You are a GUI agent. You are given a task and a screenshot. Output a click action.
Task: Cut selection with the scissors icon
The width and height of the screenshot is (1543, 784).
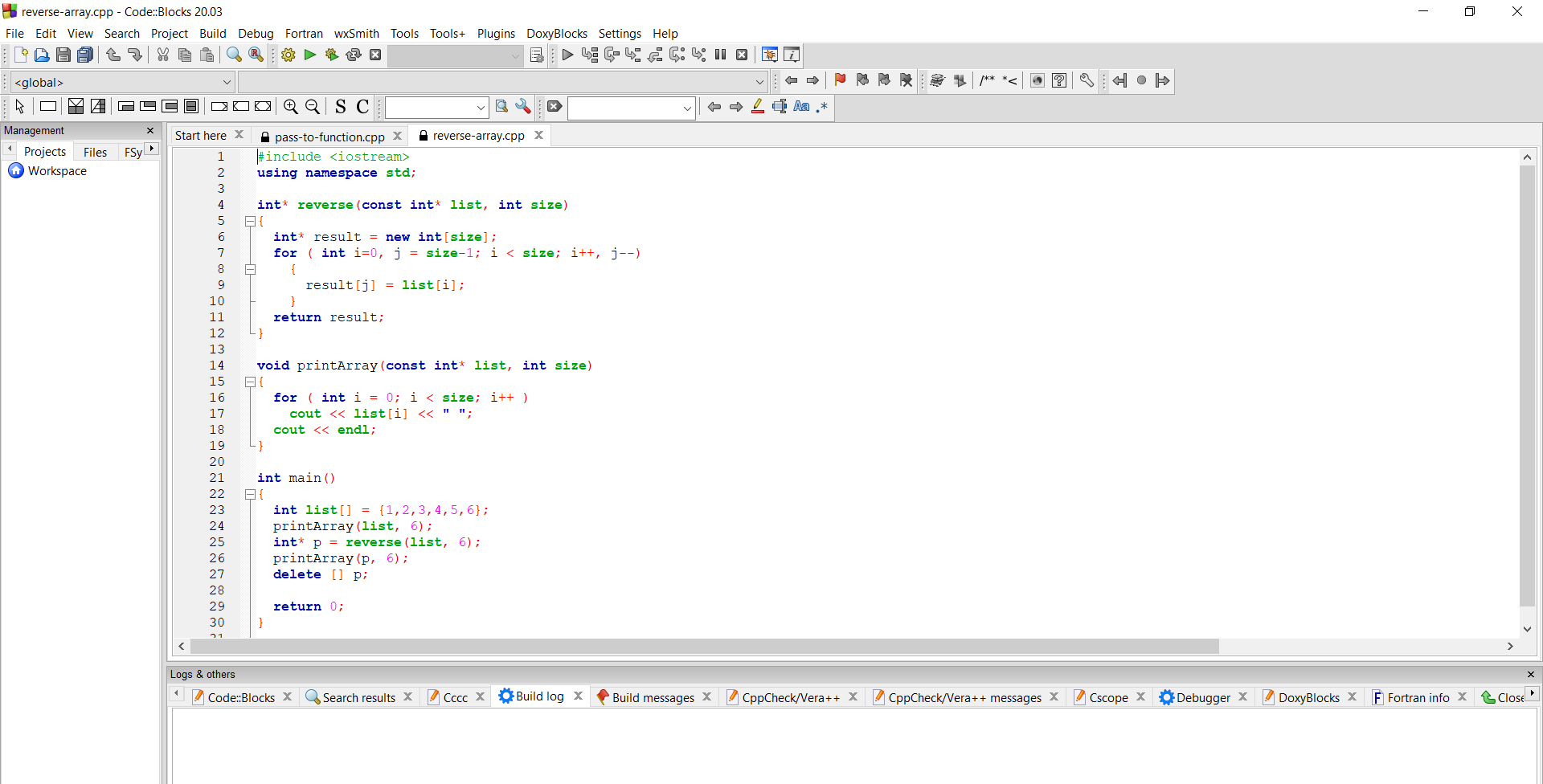click(163, 55)
